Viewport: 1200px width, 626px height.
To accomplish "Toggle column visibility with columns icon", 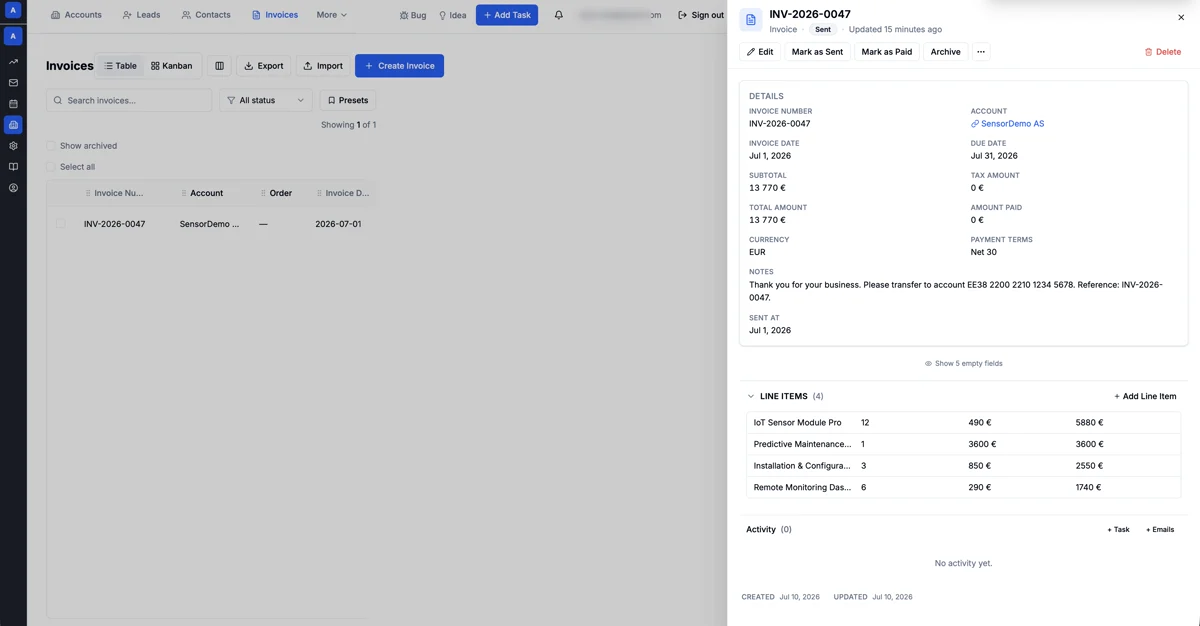I will tap(219, 66).
